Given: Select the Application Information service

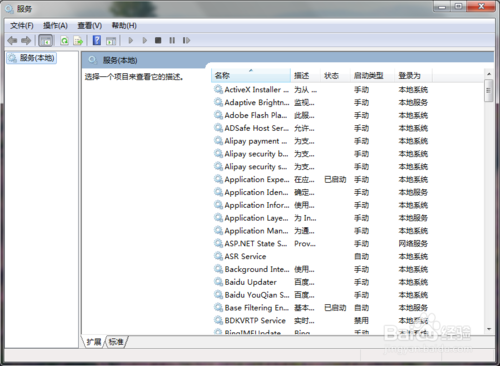Looking at the screenshot, I should tap(321, 205).
